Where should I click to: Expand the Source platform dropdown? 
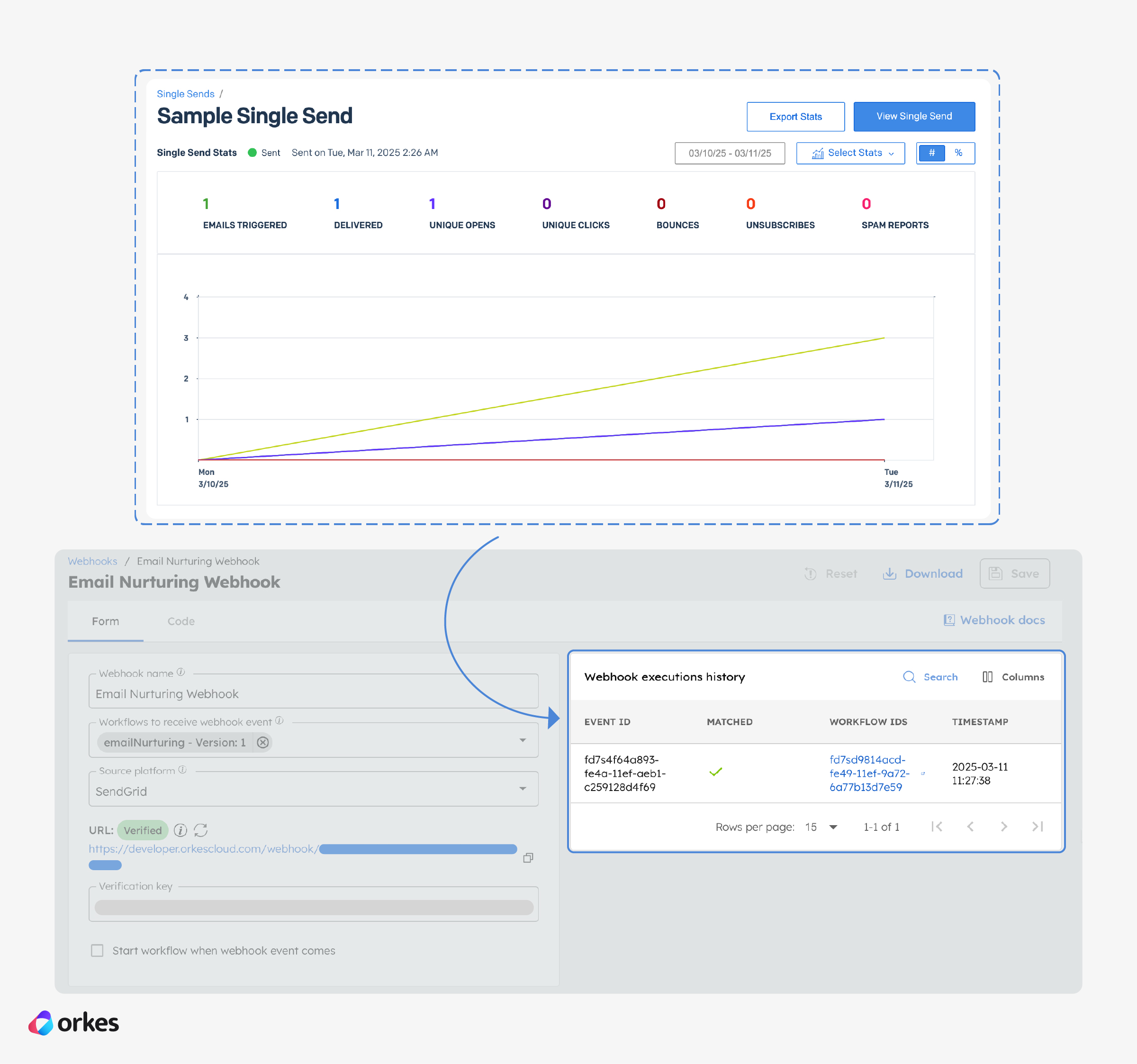pyautogui.click(x=522, y=789)
